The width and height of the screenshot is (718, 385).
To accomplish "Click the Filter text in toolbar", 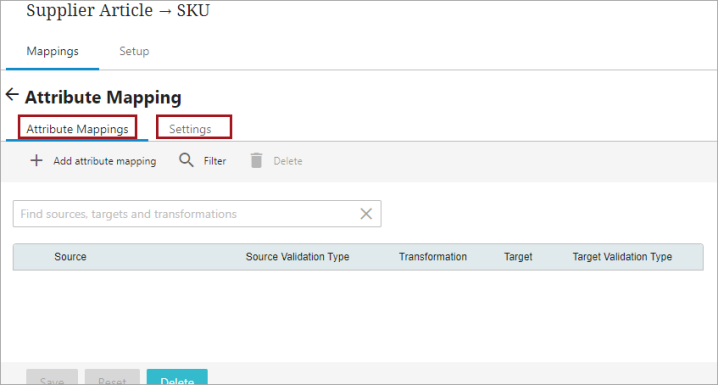I will (x=215, y=161).
